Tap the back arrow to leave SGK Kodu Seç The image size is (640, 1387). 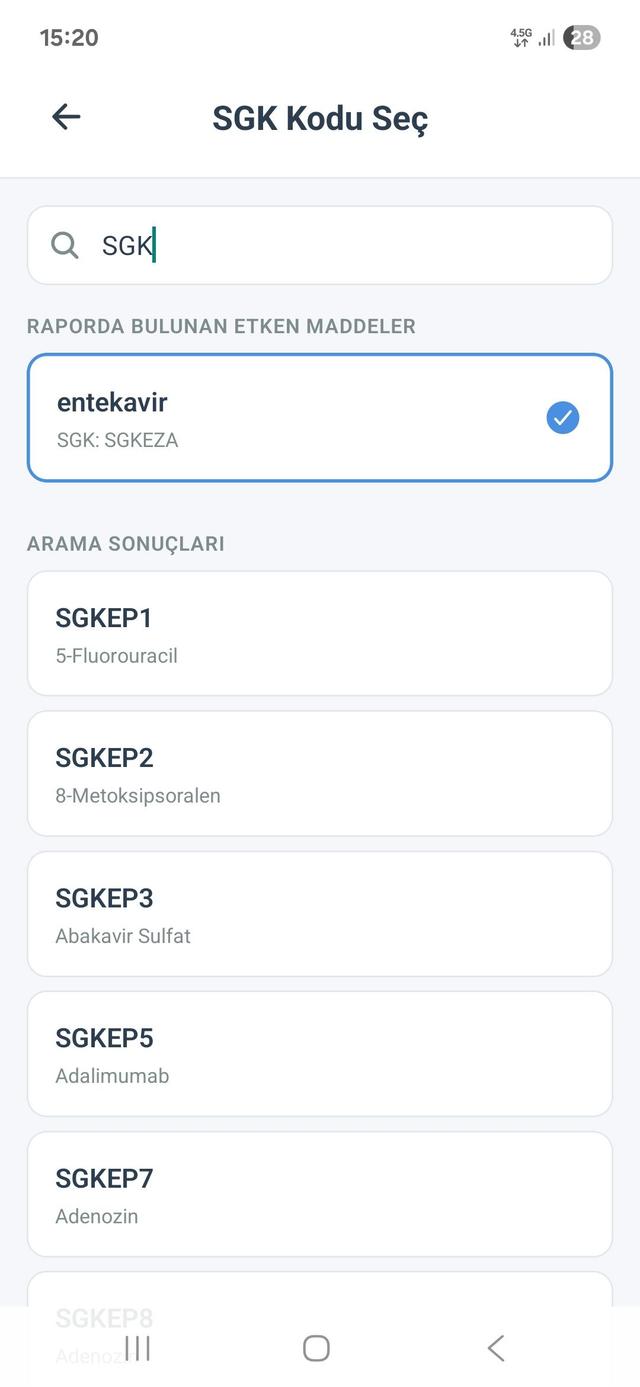point(66,117)
